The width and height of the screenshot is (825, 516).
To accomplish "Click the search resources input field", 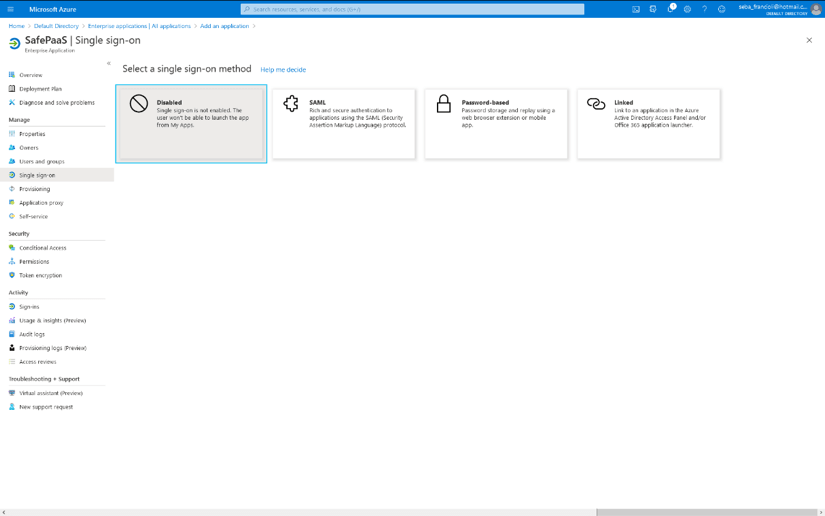I will tap(412, 9).
